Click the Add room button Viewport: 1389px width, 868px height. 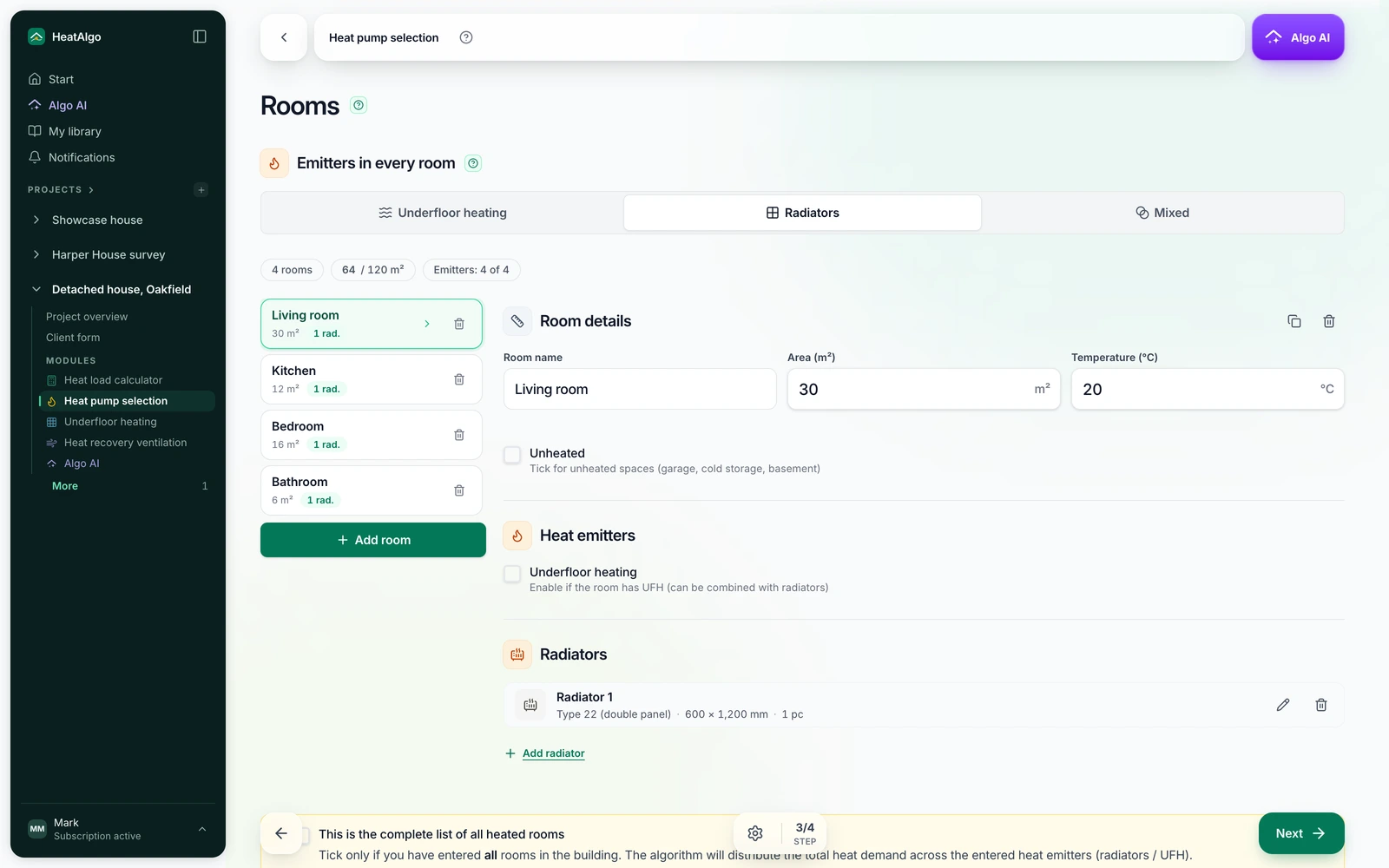point(373,540)
